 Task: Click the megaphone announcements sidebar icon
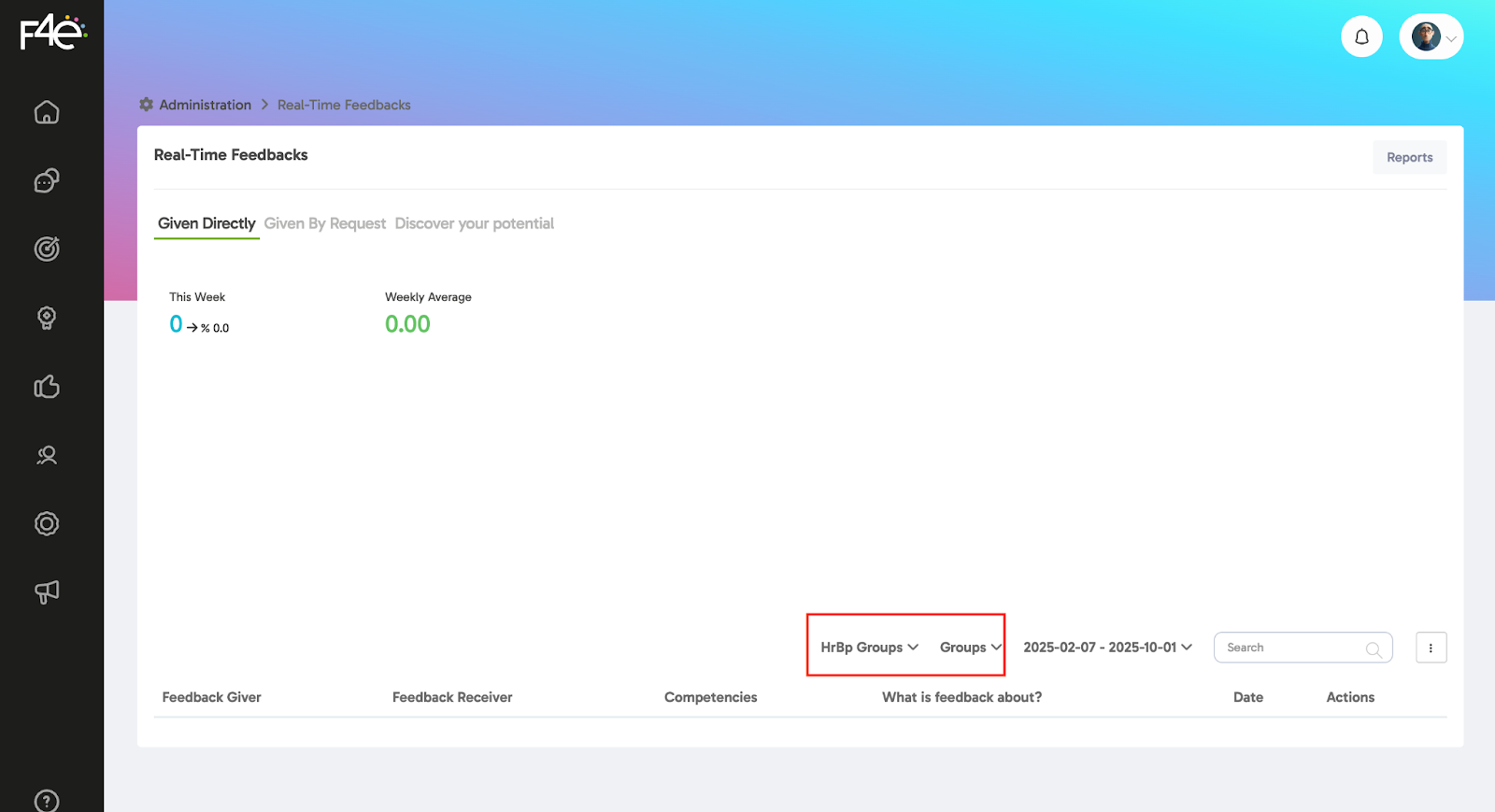click(47, 591)
